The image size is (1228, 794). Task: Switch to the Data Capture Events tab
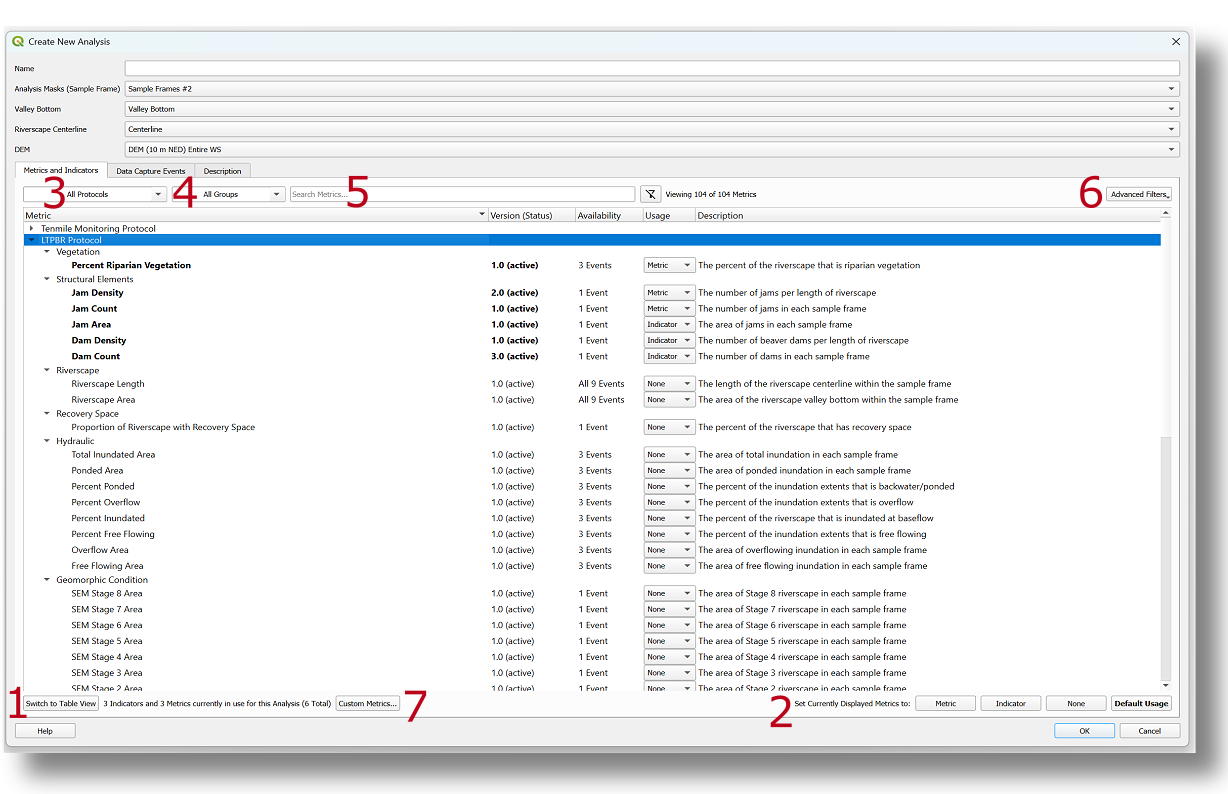(150, 171)
